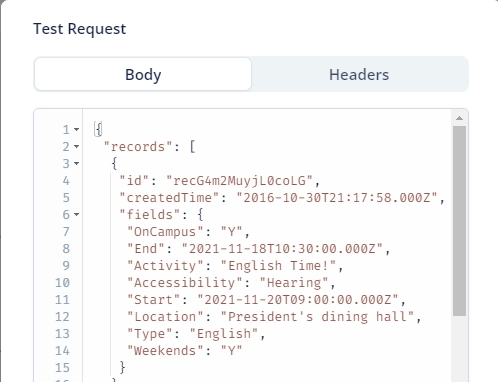Collapse the records array on line 2

76,146
